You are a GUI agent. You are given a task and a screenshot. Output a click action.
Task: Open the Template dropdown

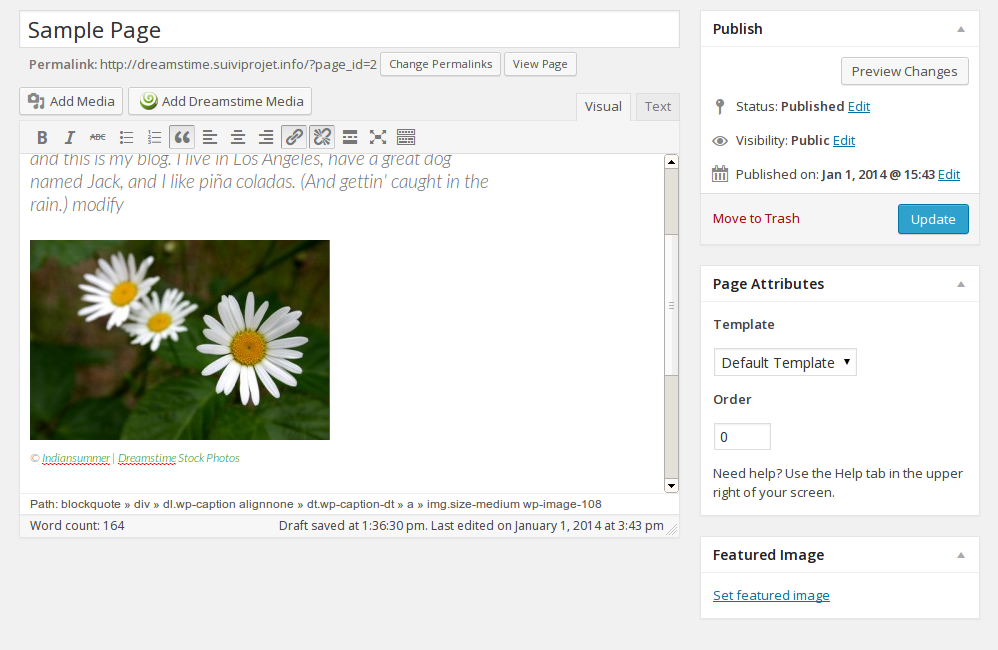tap(785, 362)
